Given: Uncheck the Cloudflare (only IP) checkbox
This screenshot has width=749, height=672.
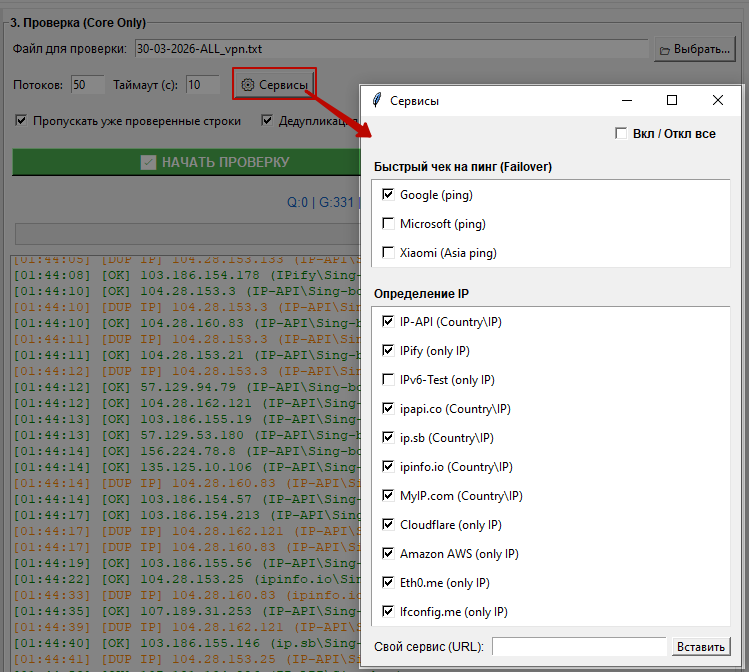Looking at the screenshot, I should [388, 525].
